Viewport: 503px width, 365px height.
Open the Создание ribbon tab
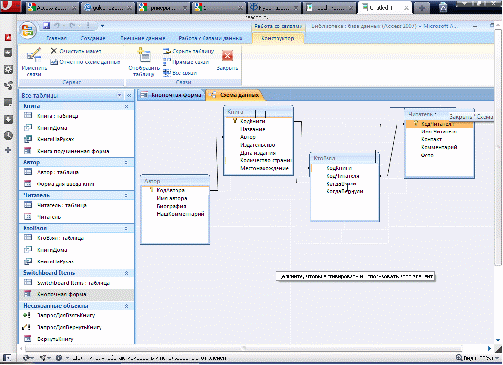93,38
